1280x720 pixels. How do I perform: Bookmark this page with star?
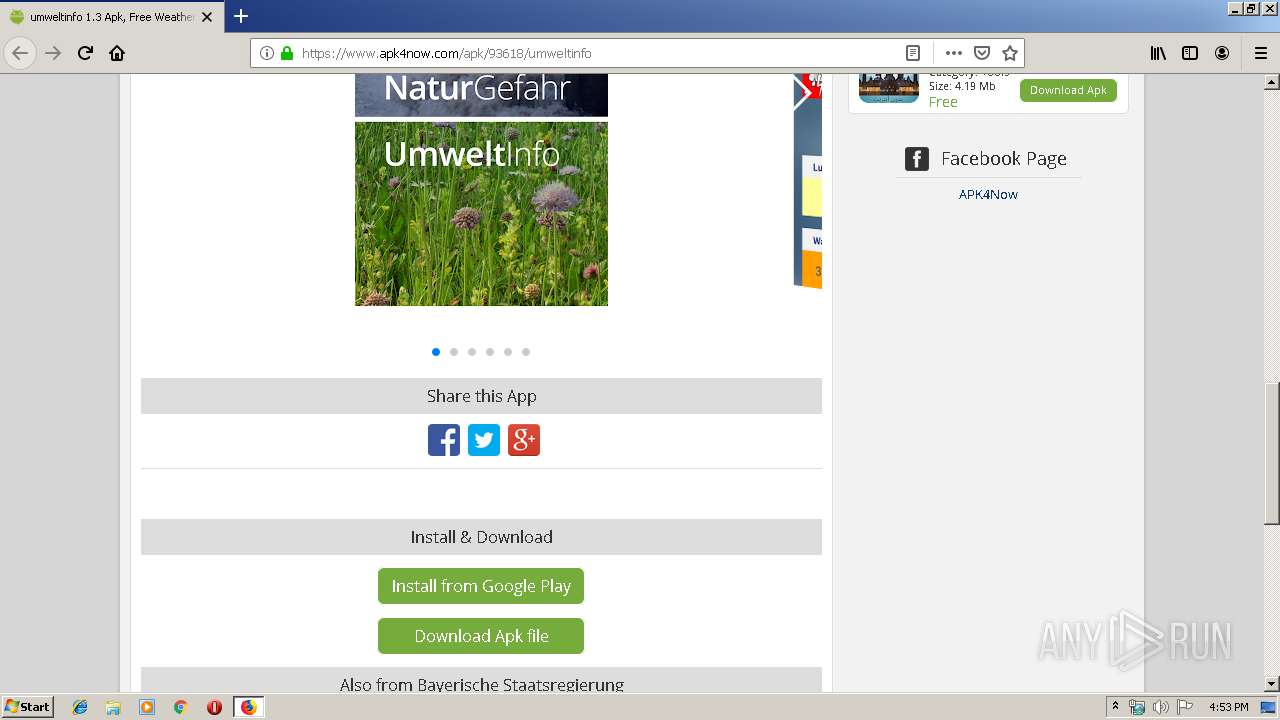[x=1010, y=53]
